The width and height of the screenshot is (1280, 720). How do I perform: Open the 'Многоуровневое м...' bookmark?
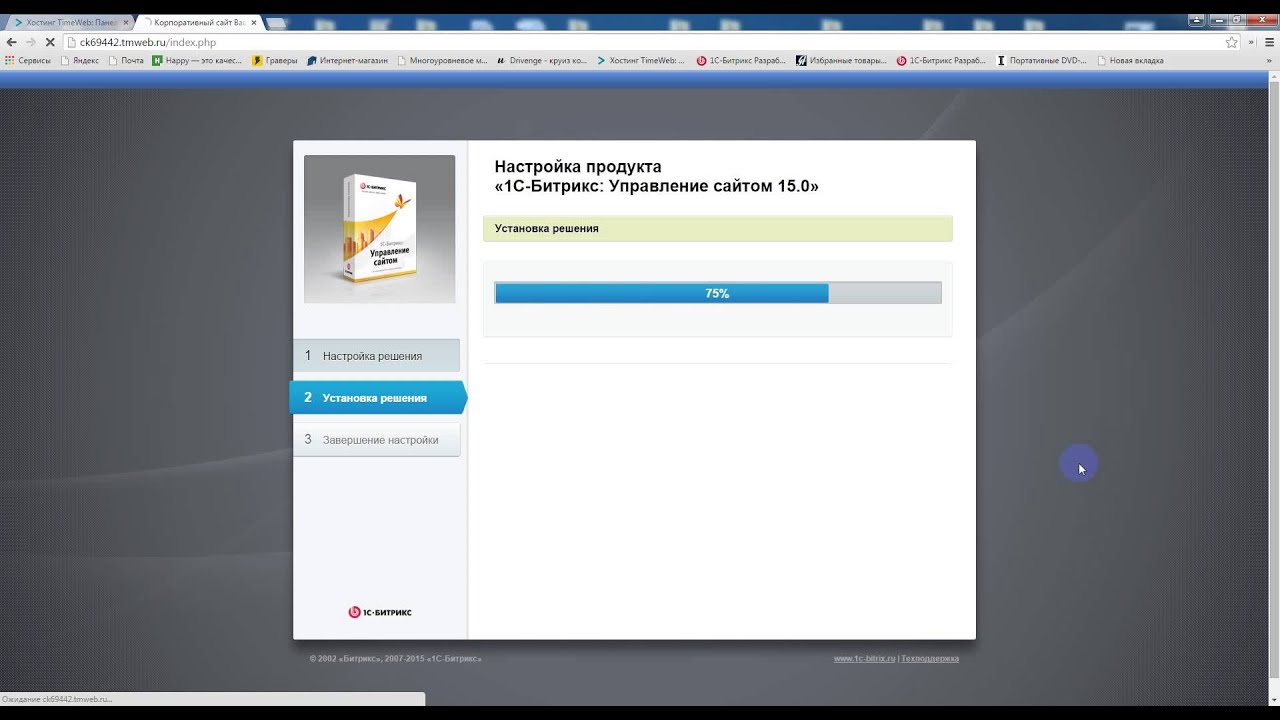(442, 60)
